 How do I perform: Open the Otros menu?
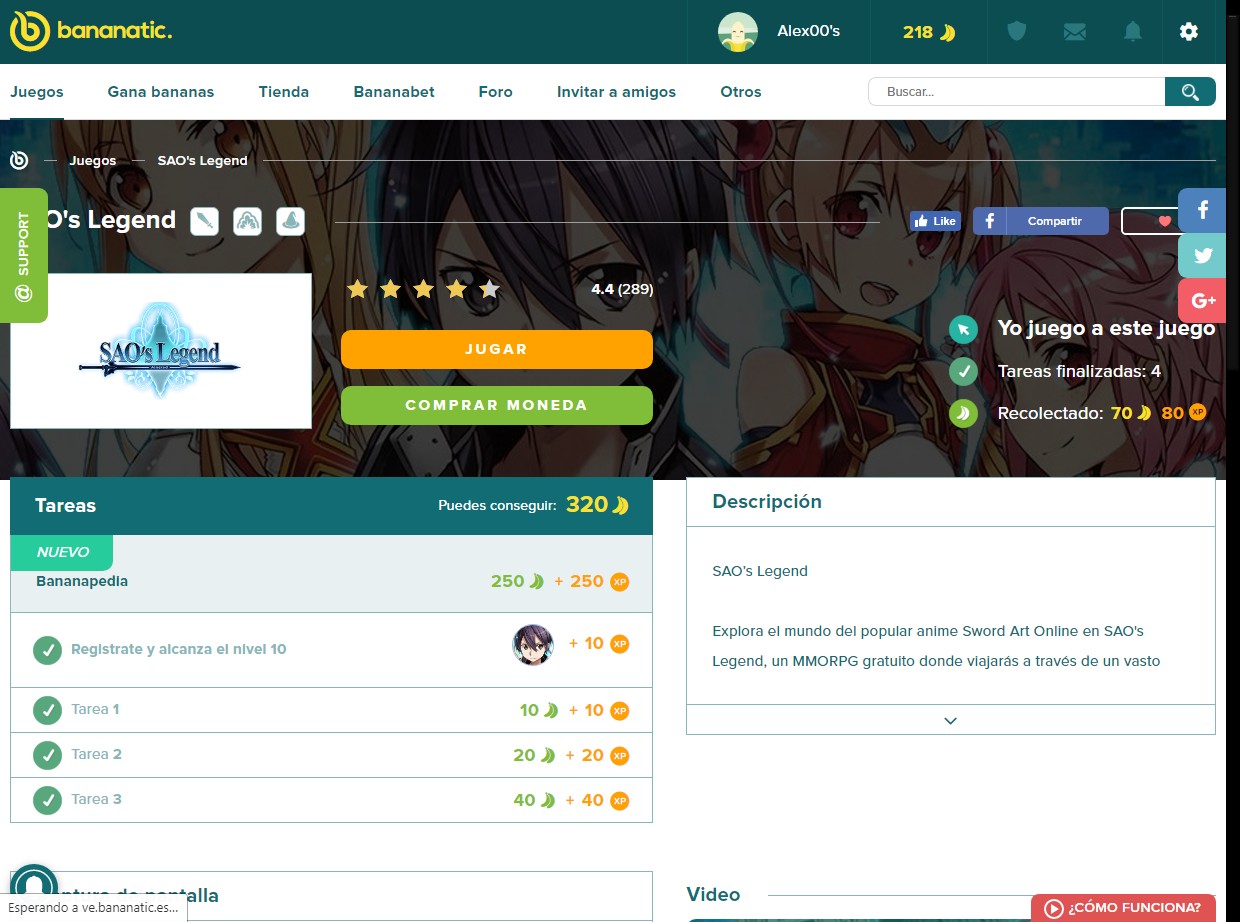click(x=741, y=92)
